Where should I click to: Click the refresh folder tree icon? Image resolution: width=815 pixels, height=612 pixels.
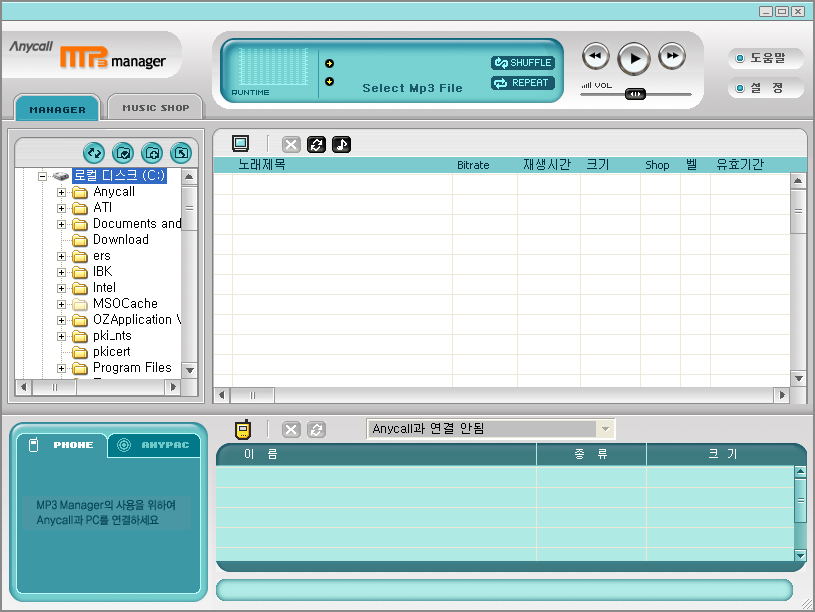94,153
